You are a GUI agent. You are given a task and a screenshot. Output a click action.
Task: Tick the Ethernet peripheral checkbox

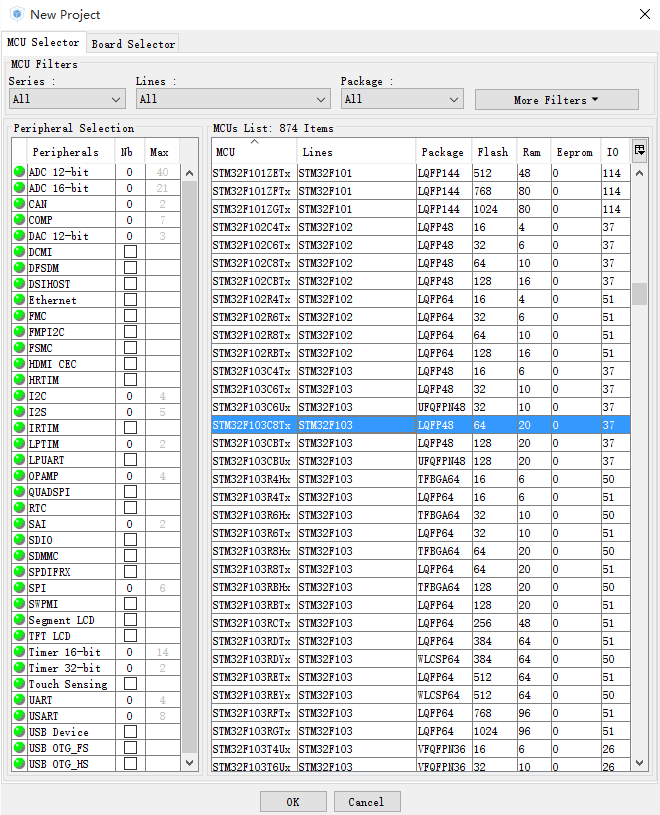[x=130, y=299]
